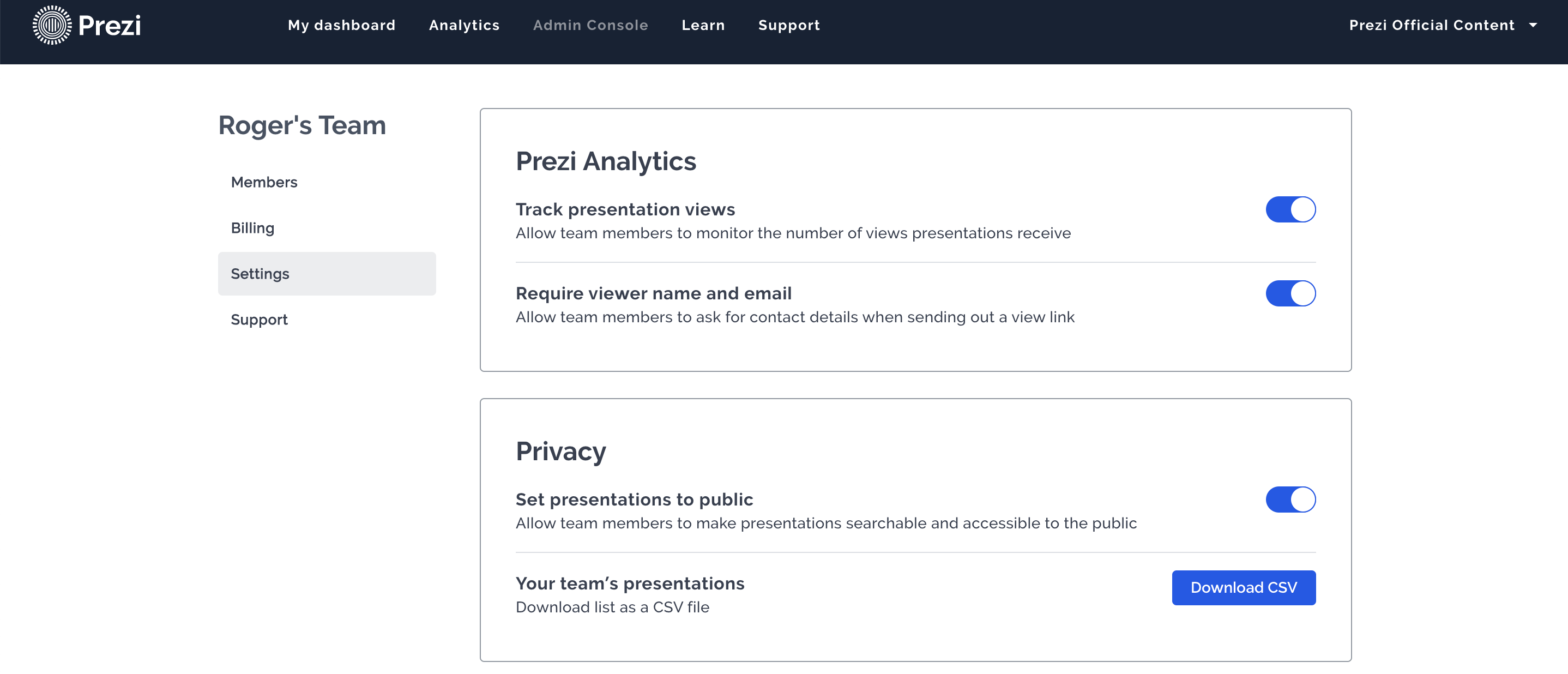Open Support from the top navigation

(789, 26)
